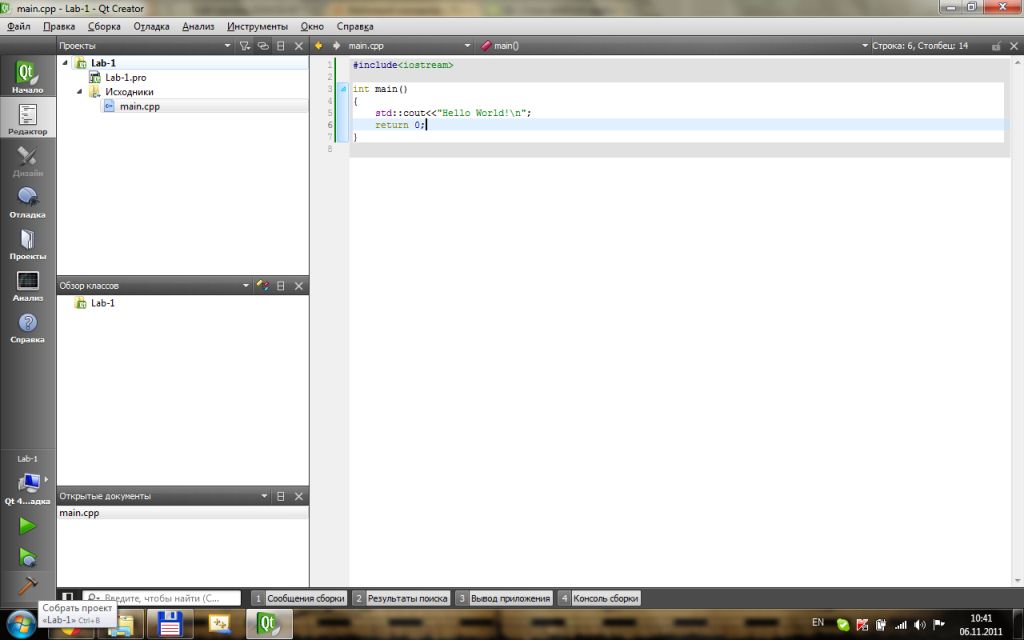1024x640 pixels.
Task: Open the Windows Start menu
Action: pos(21,624)
